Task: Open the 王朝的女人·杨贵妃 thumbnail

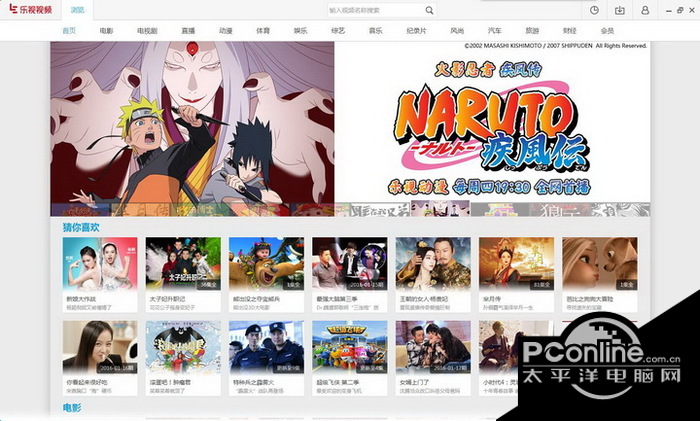Action: point(433,264)
